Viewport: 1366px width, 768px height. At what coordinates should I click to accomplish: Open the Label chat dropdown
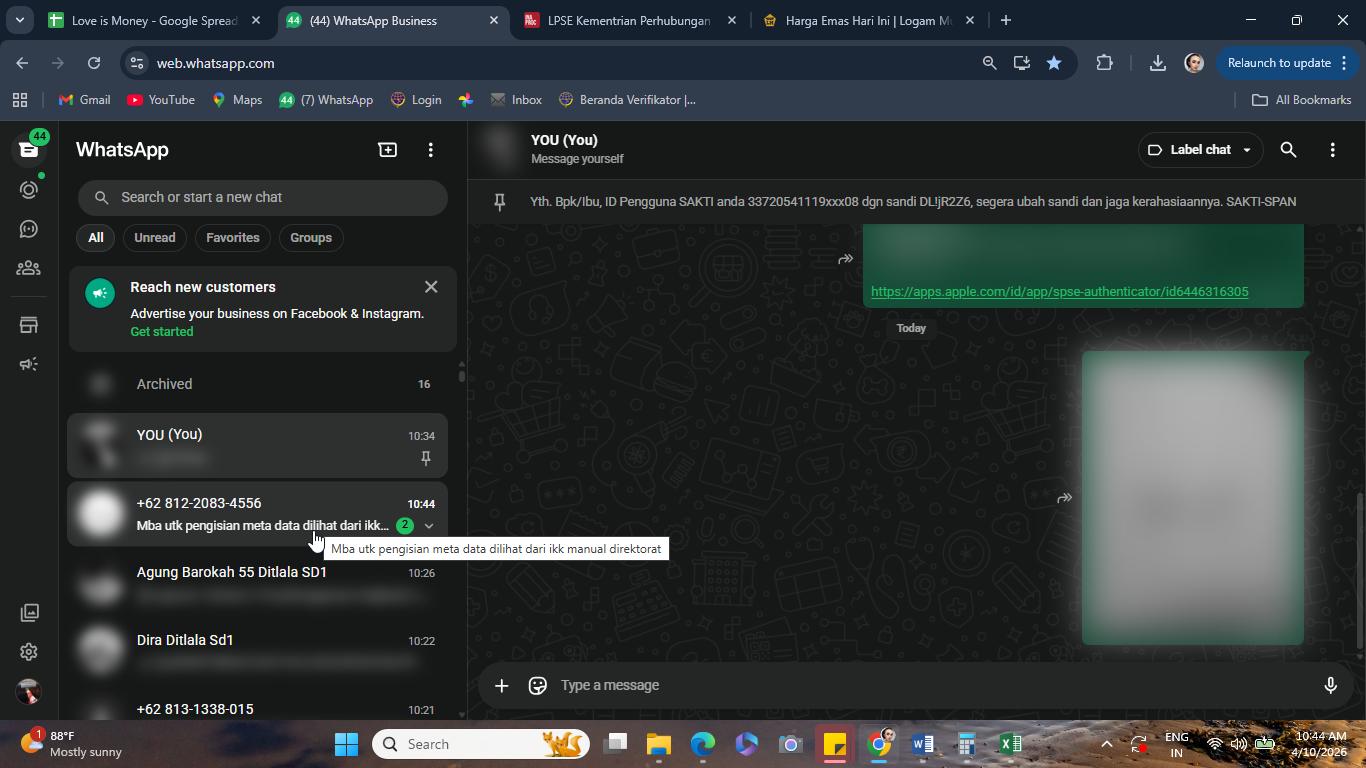click(1200, 150)
